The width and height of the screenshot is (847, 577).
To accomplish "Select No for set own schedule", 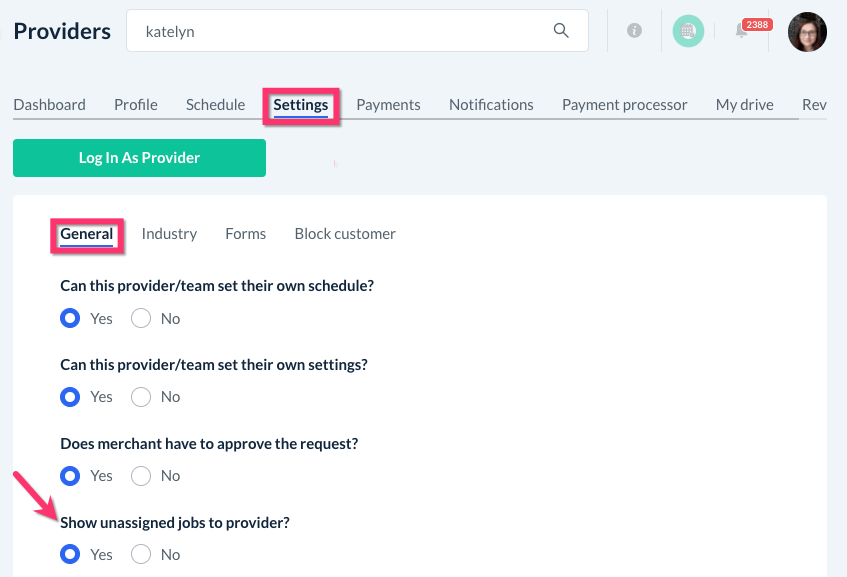I will [x=141, y=319].
